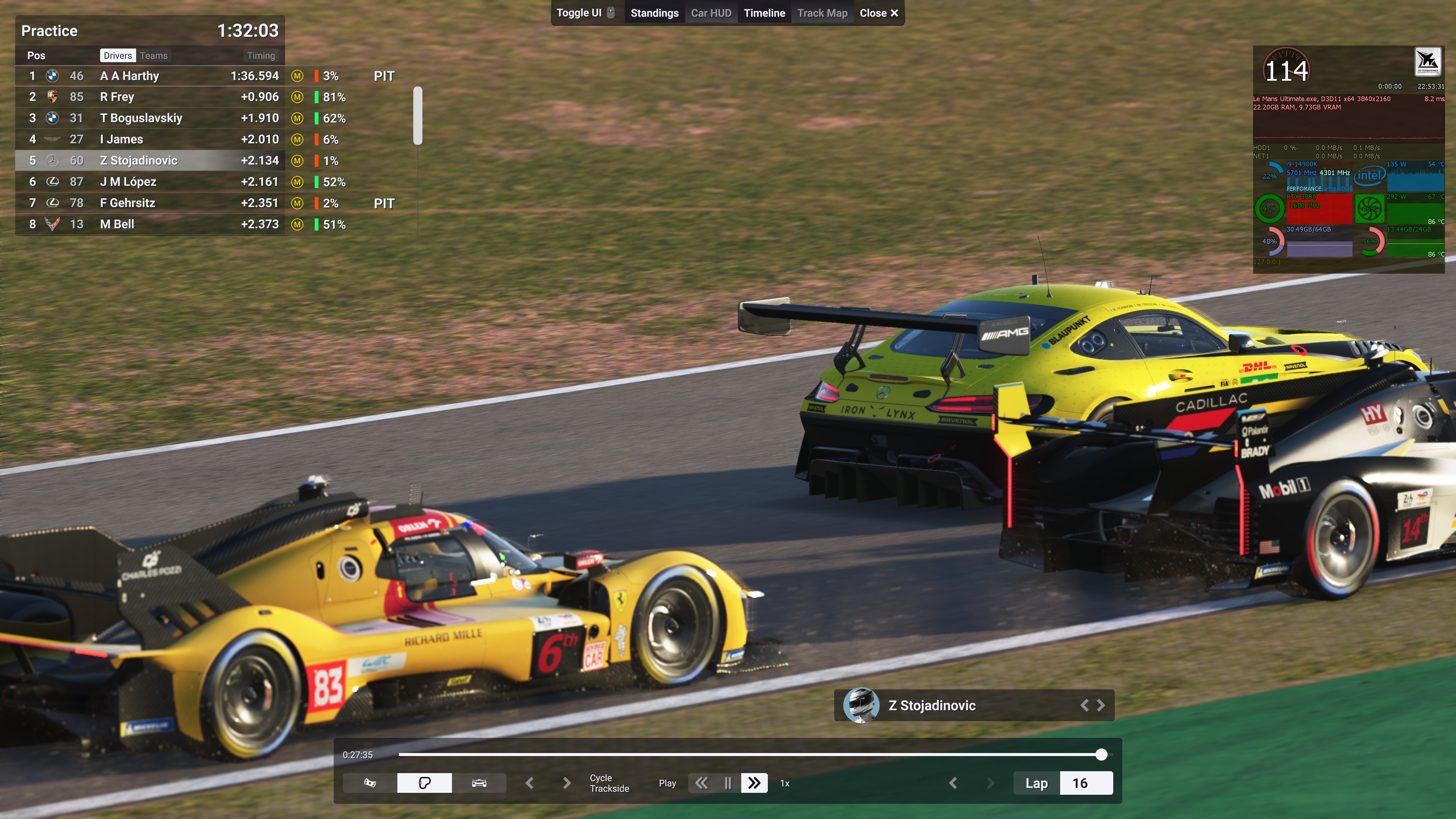Click the 1x playback speed indicator

[x=784, y=783]
